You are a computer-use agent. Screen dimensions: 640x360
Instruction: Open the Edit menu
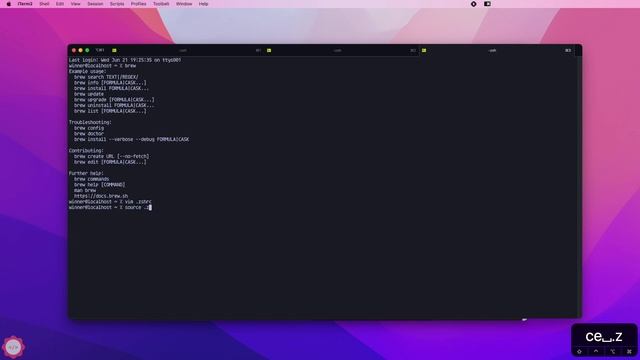point(60,4)
